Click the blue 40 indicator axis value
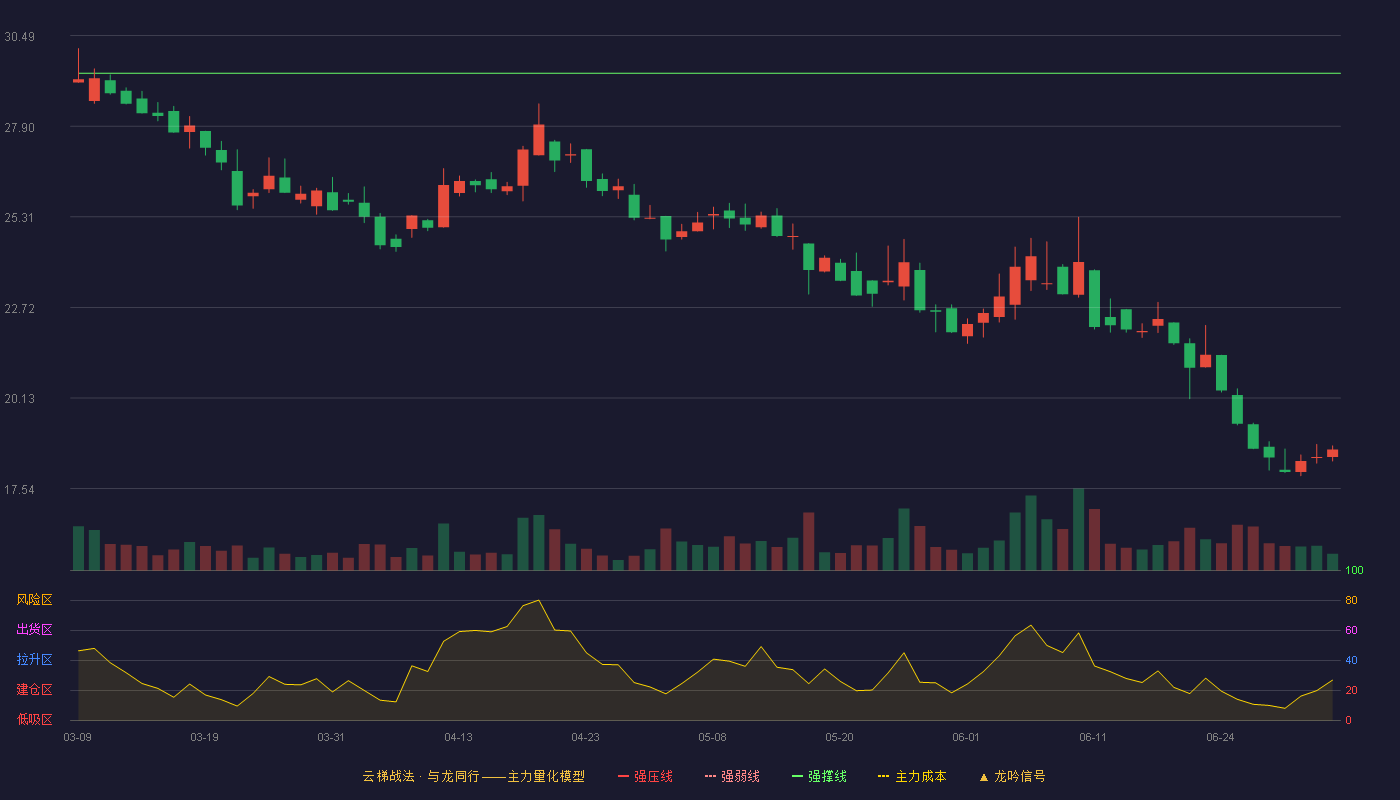This screenshot has height=800, width=1400. click(x=1351, y=660)
